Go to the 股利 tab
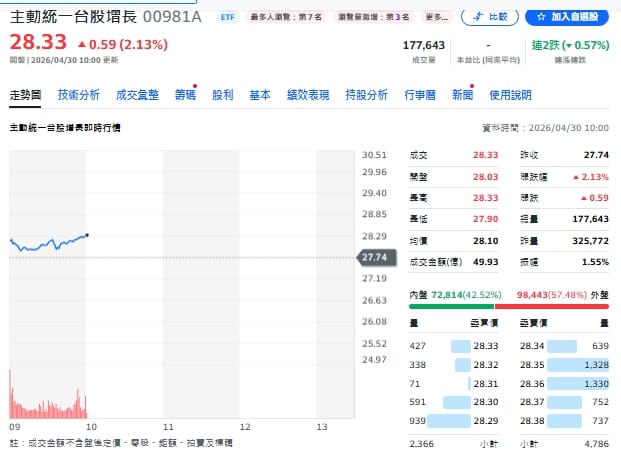621x463 pixels. pos(222,95)
